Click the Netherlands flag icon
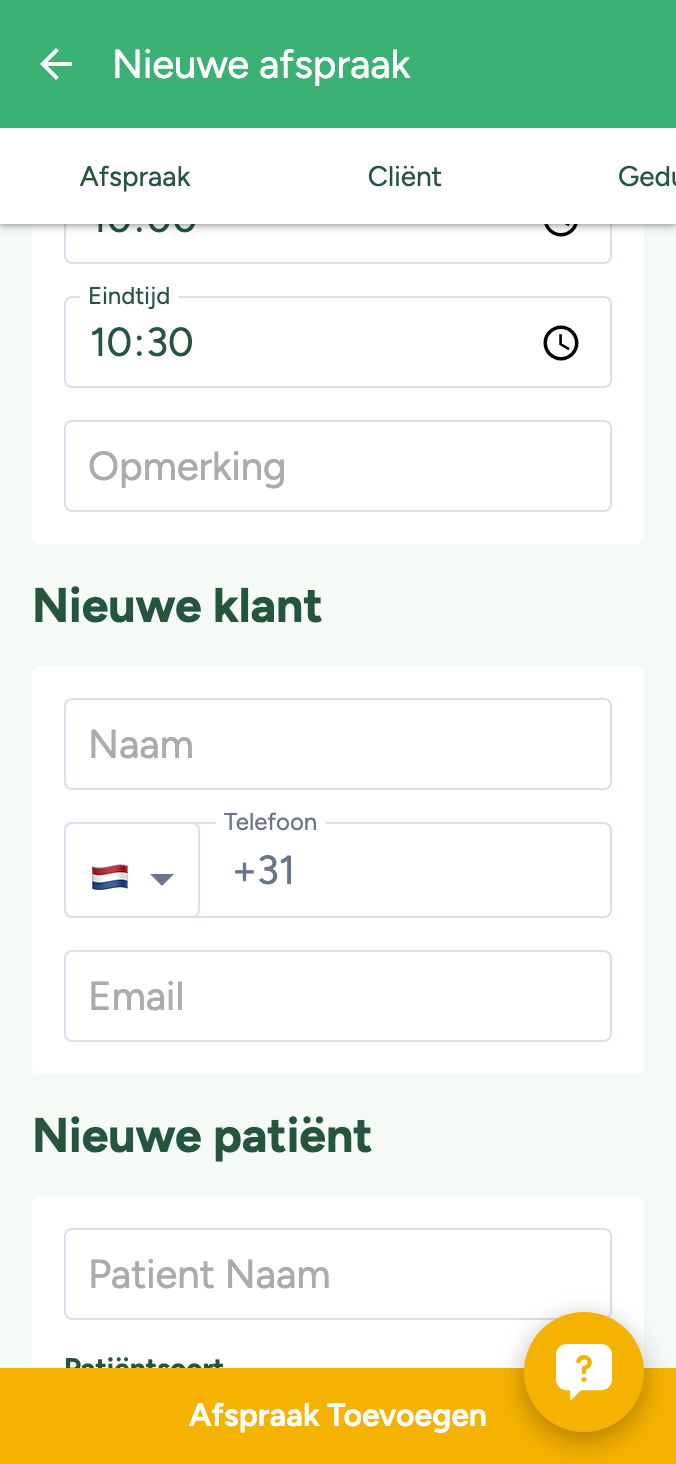The image size is (676, 1464). pyautogui.click(x=110, y=878)
